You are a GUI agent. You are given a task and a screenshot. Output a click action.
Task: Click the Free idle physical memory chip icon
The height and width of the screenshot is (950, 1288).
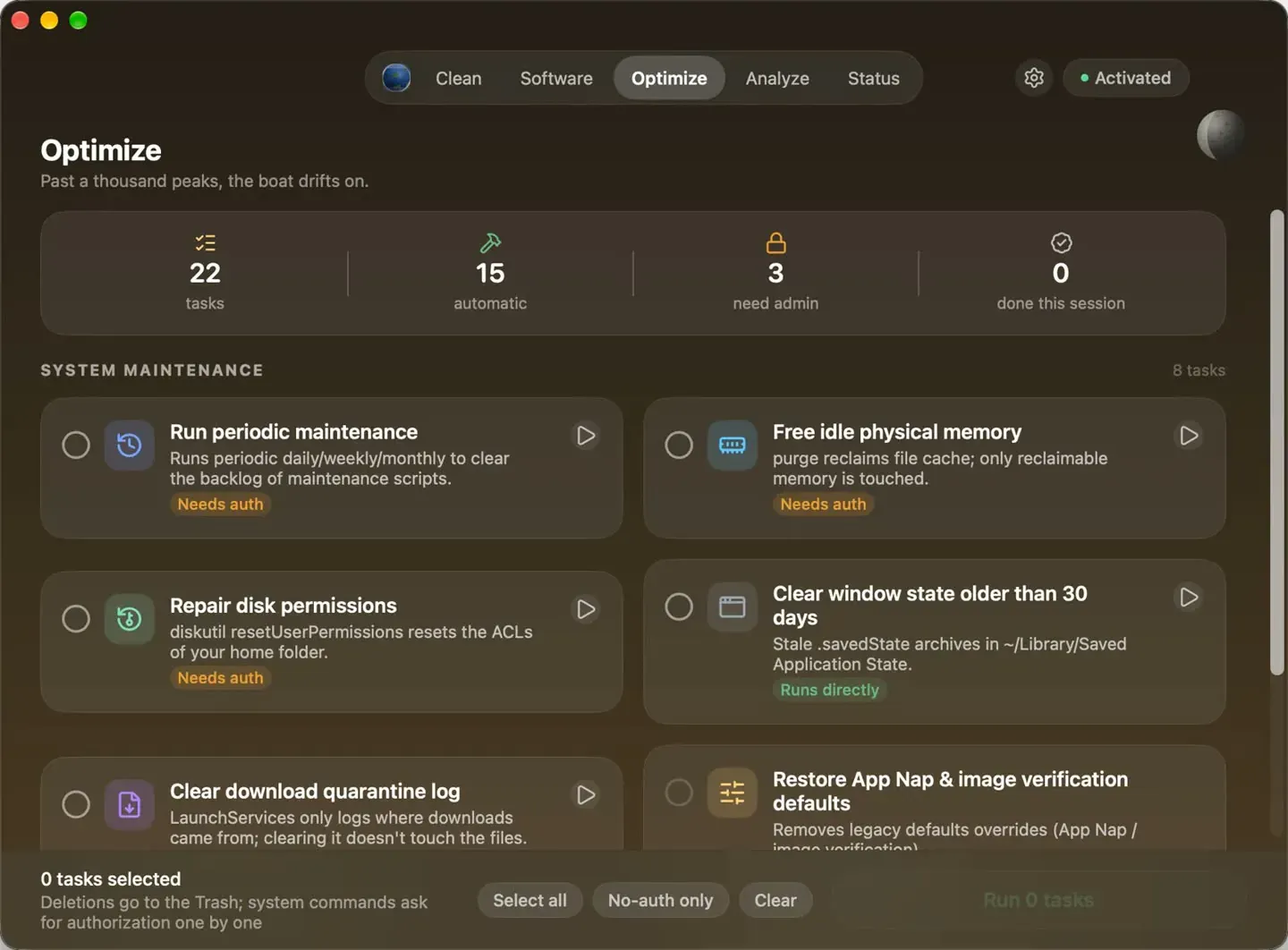733,445
